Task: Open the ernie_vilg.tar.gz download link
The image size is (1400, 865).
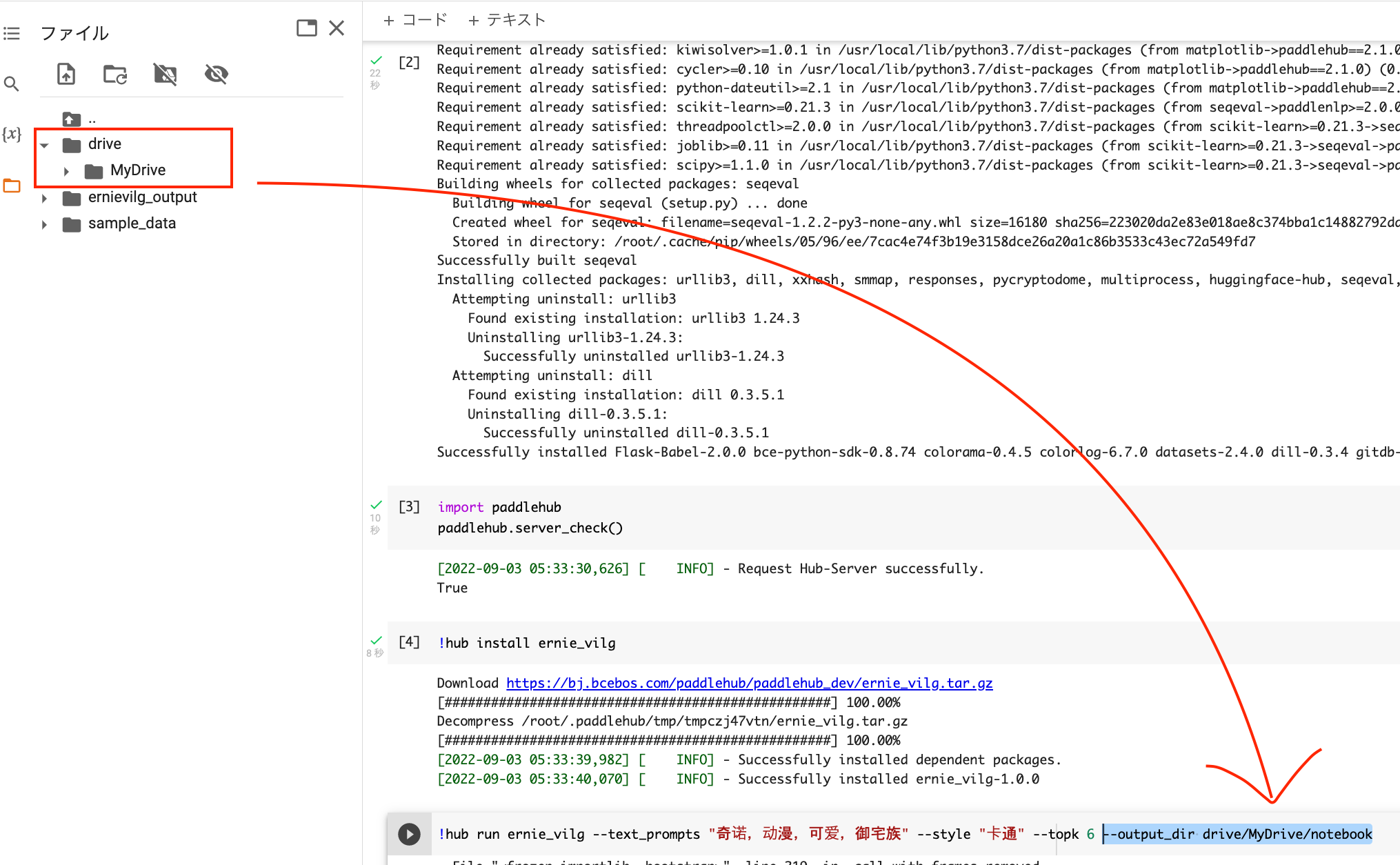Action: point(749,683)
